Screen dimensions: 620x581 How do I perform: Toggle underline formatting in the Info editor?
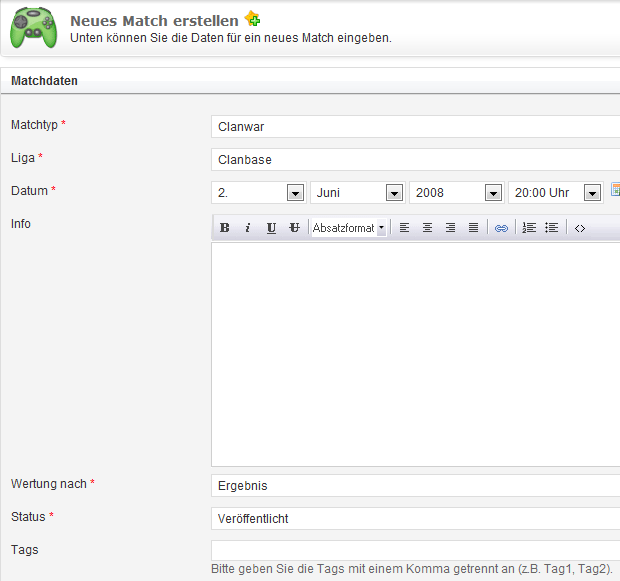click(x=271, y=228)
